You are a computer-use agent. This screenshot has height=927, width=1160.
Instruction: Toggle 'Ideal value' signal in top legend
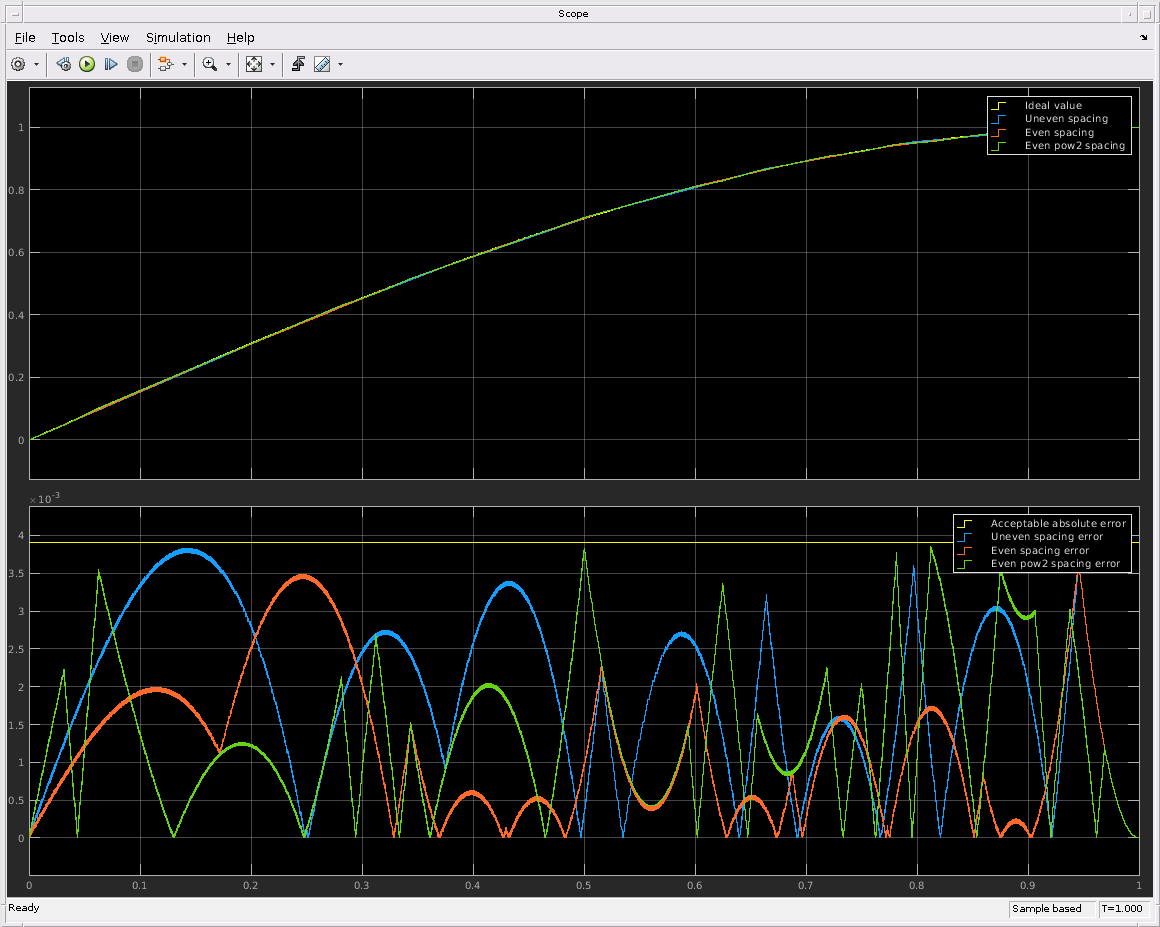(x=1053, y=105)
